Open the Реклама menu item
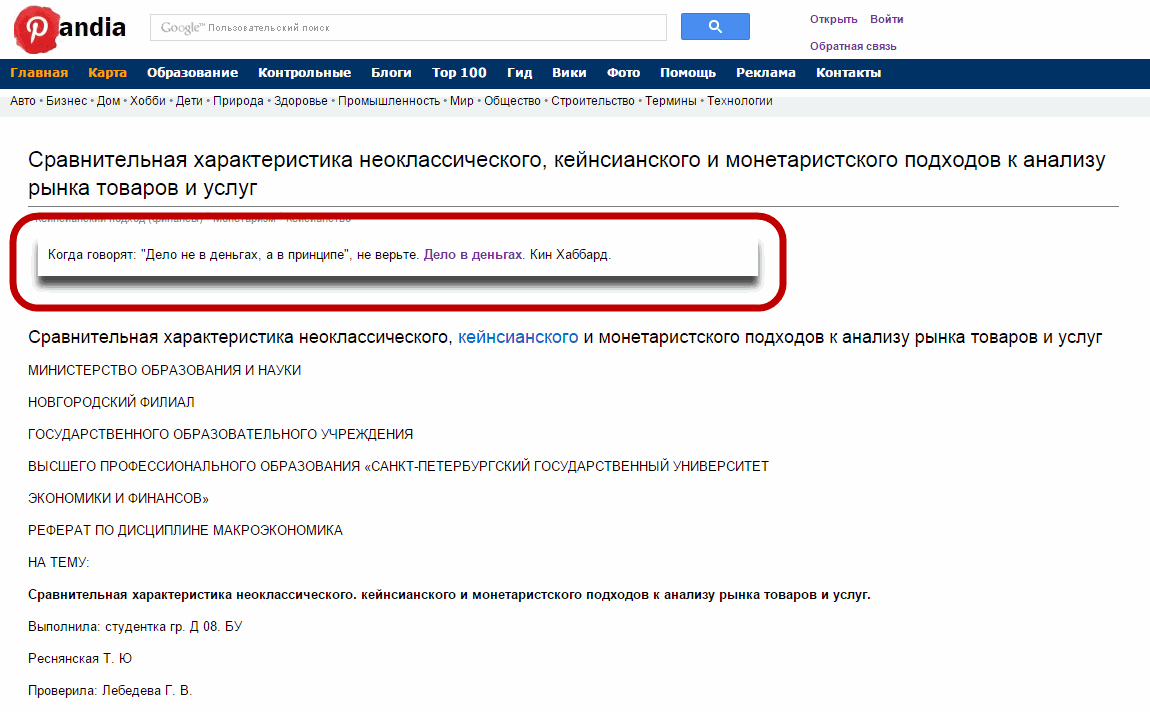Screen dimensions: 1150x712 point(765,73)
